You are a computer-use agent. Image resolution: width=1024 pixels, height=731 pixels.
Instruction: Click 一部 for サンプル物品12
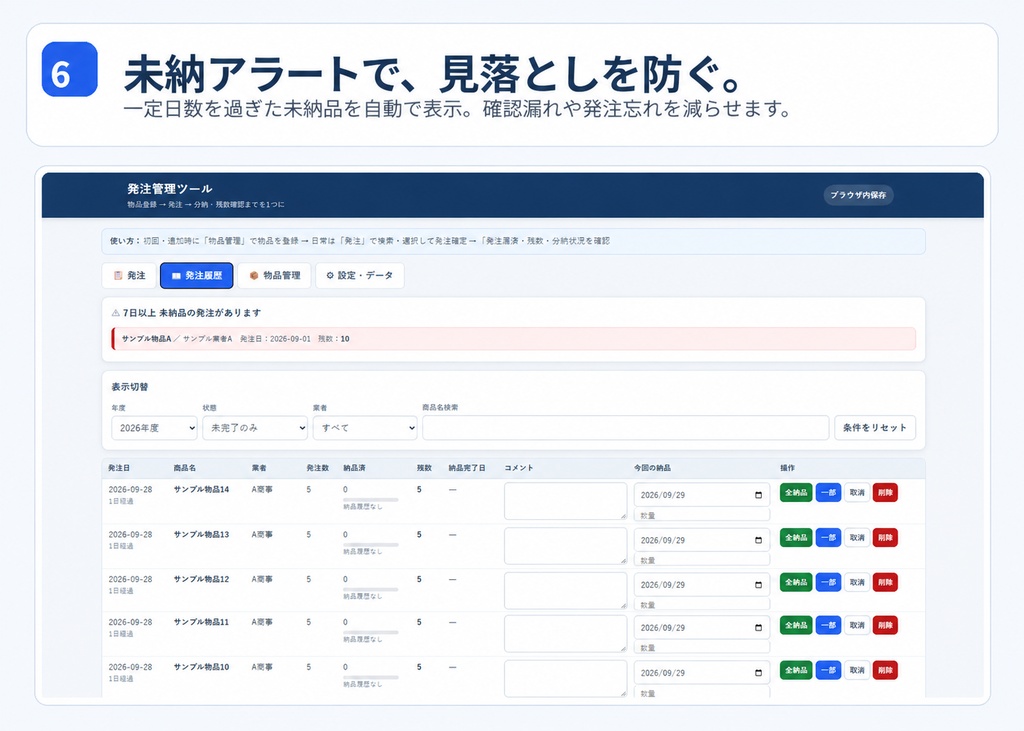tap(828, 582)
